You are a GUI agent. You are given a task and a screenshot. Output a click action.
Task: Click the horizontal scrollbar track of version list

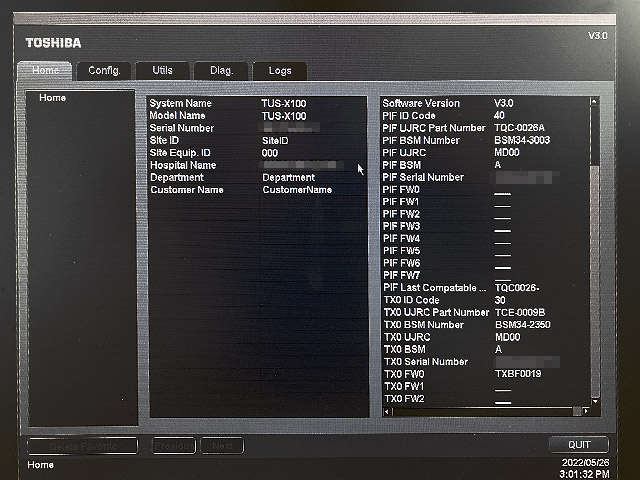(482, 411)
